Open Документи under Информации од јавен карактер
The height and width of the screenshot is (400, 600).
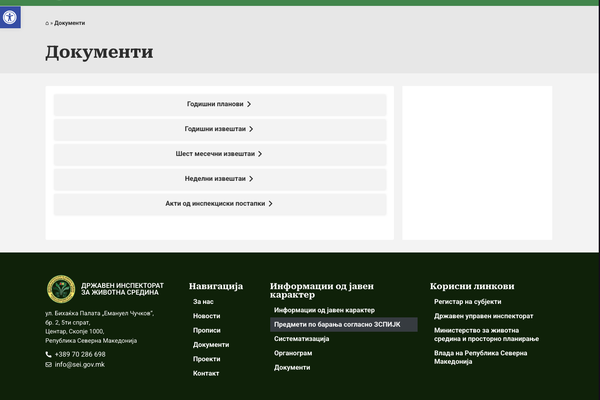292,367
